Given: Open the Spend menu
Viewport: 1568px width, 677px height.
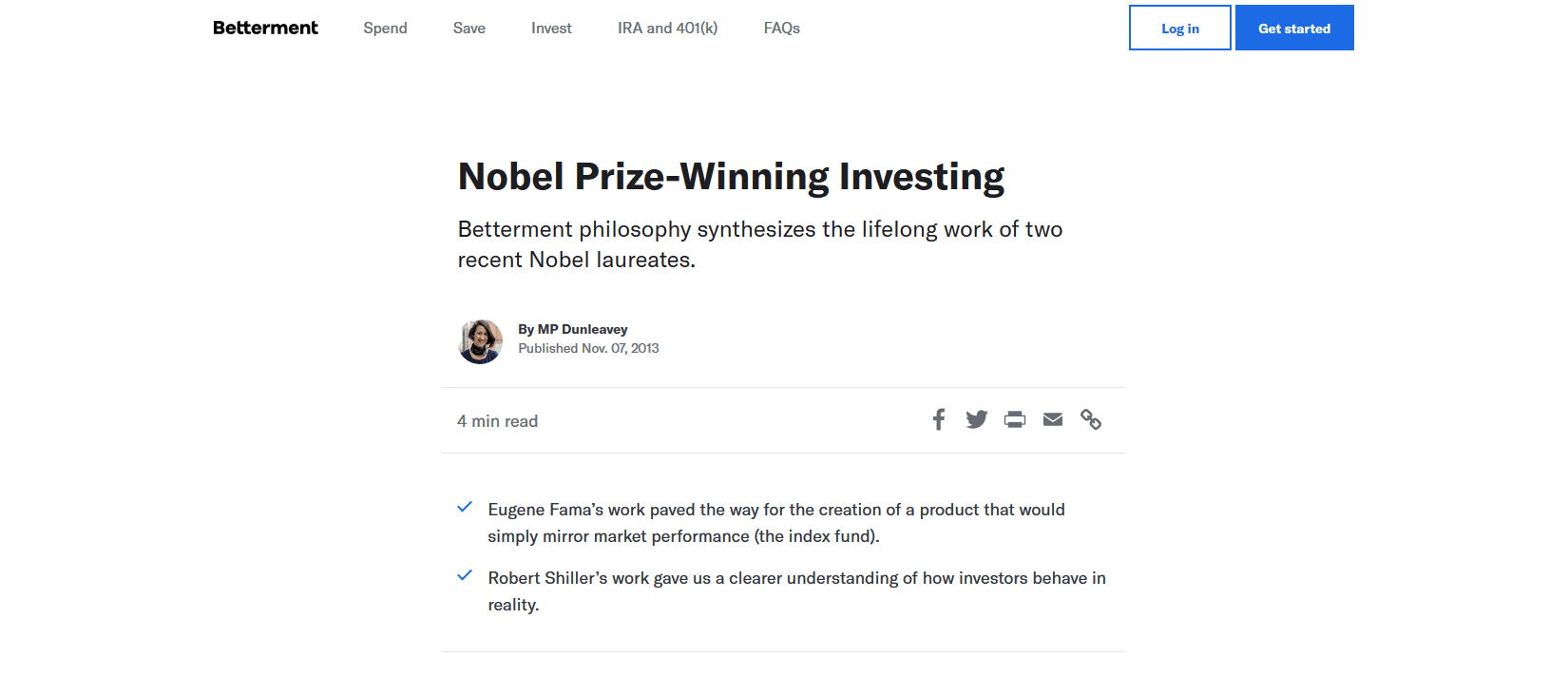Looking at the screenshot, I should (x=385, y=29).
